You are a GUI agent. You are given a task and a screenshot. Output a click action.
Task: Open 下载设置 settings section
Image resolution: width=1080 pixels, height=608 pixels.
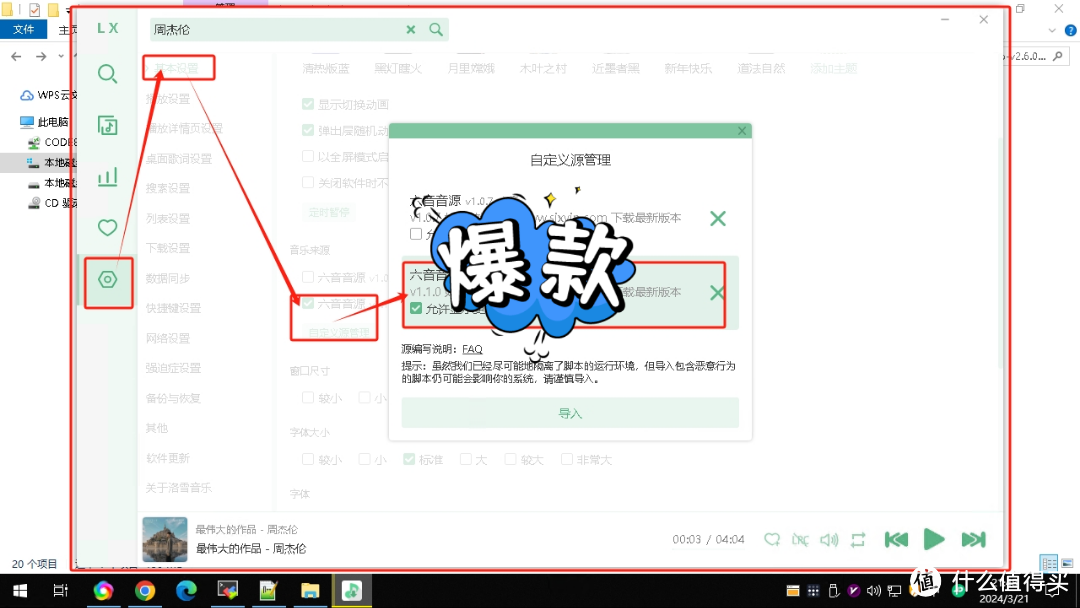(168, 248)
